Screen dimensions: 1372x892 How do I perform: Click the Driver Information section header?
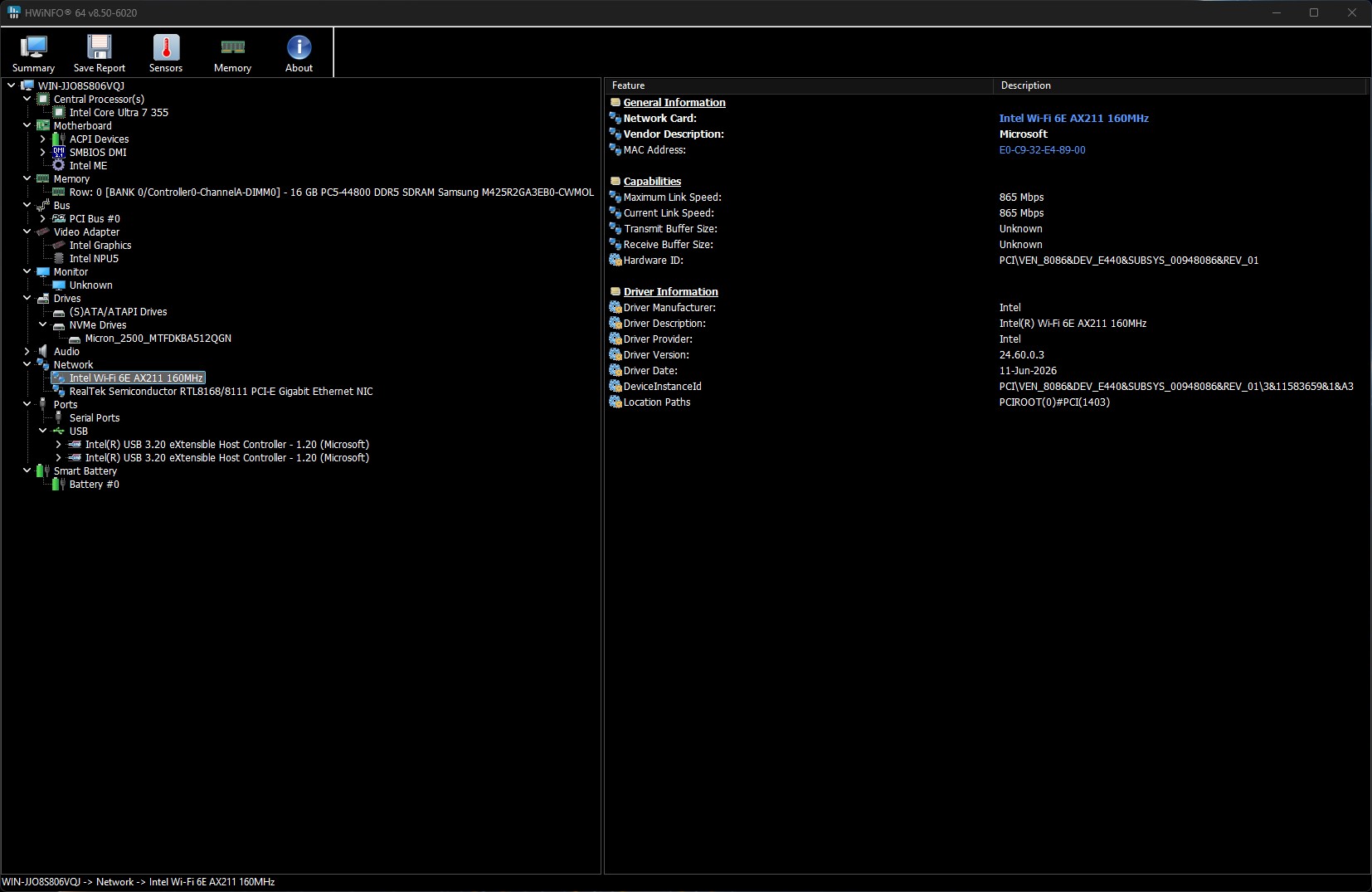pos(670,291)
